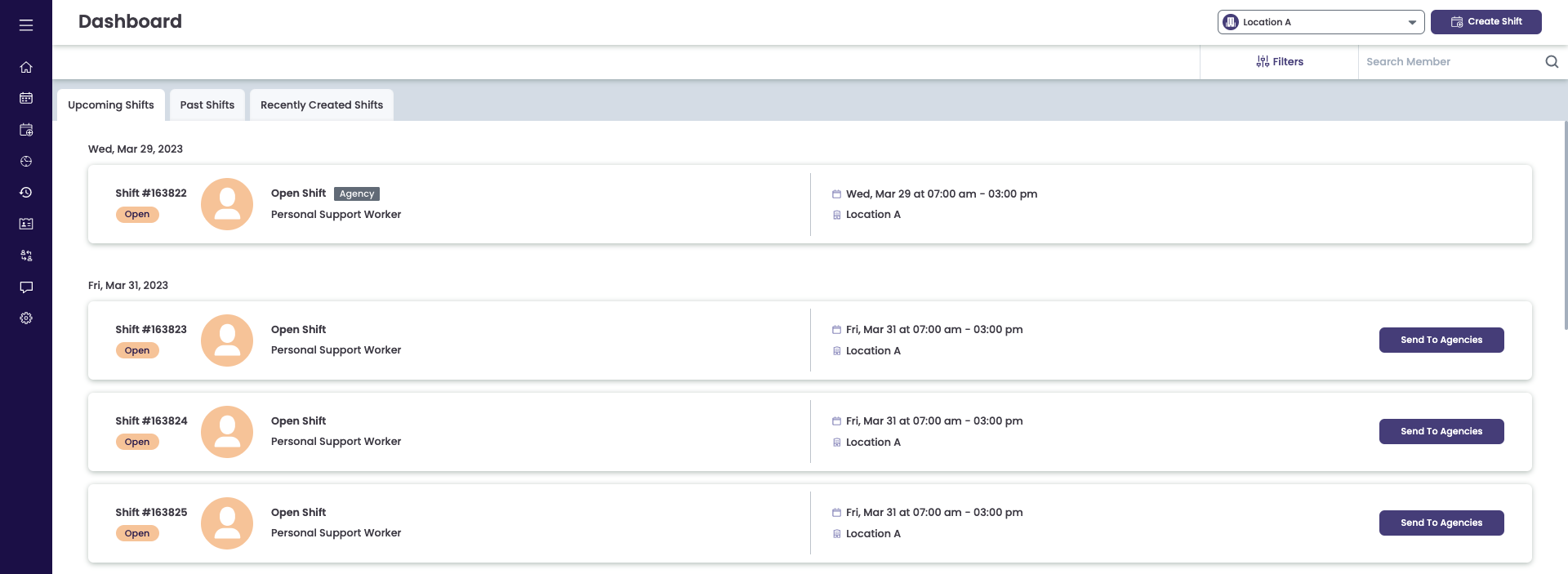Image resolution: width=1568 pixels, height=574 pixels.
Task: Switch to the Past Shifts tab
Action: coord(207,105)
